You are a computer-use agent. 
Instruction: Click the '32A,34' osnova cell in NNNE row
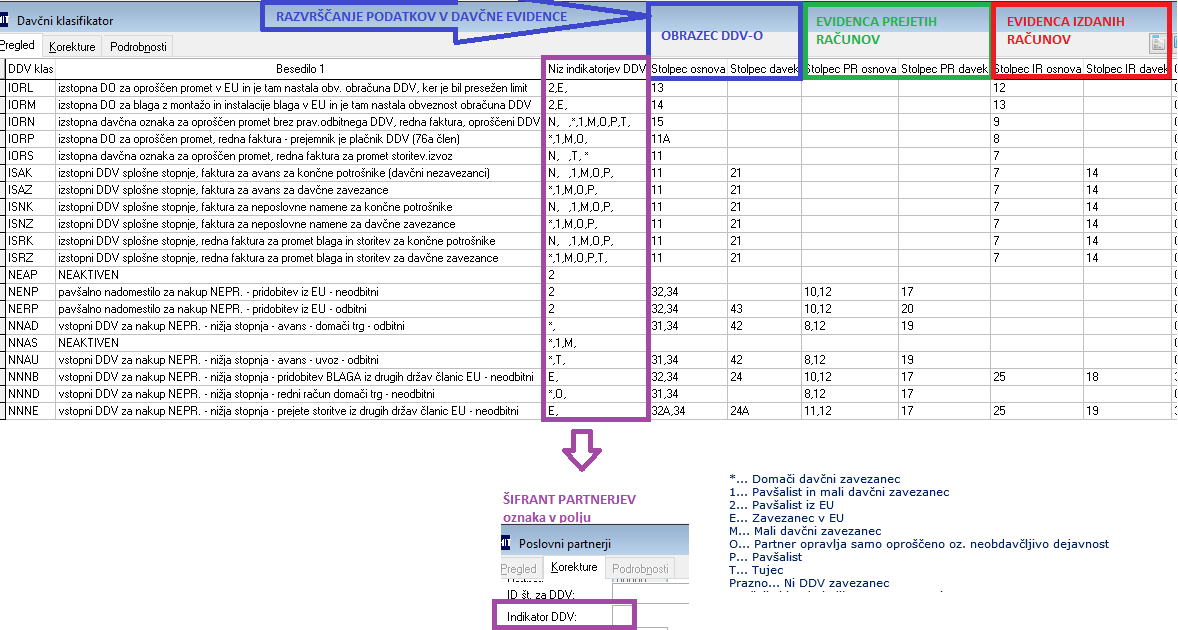tap(688, 411)
